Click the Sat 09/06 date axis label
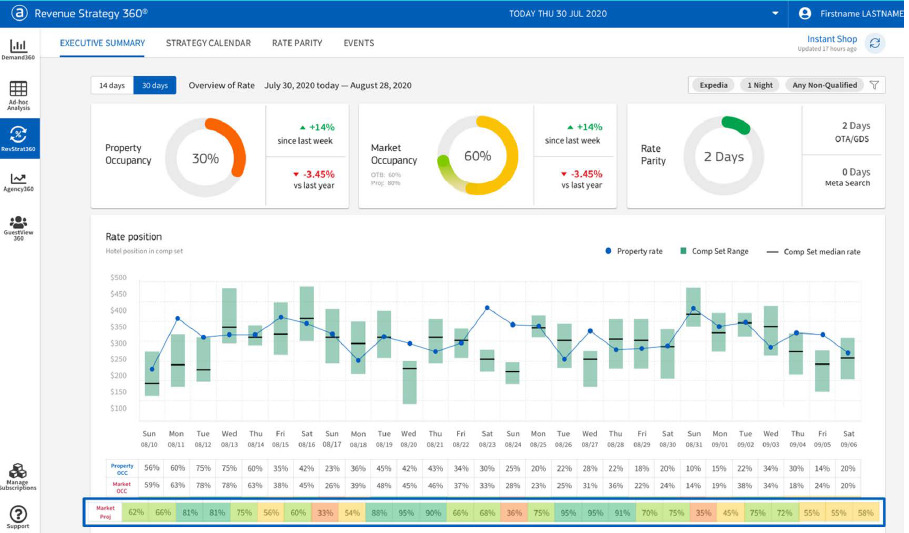 pyautogui.click(x=849, y=438)
